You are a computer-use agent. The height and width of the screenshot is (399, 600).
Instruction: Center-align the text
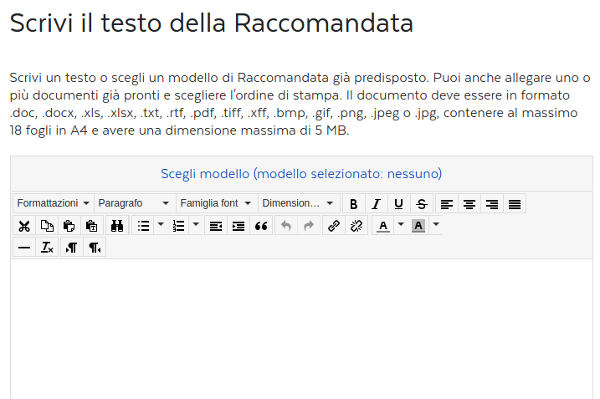469,204
